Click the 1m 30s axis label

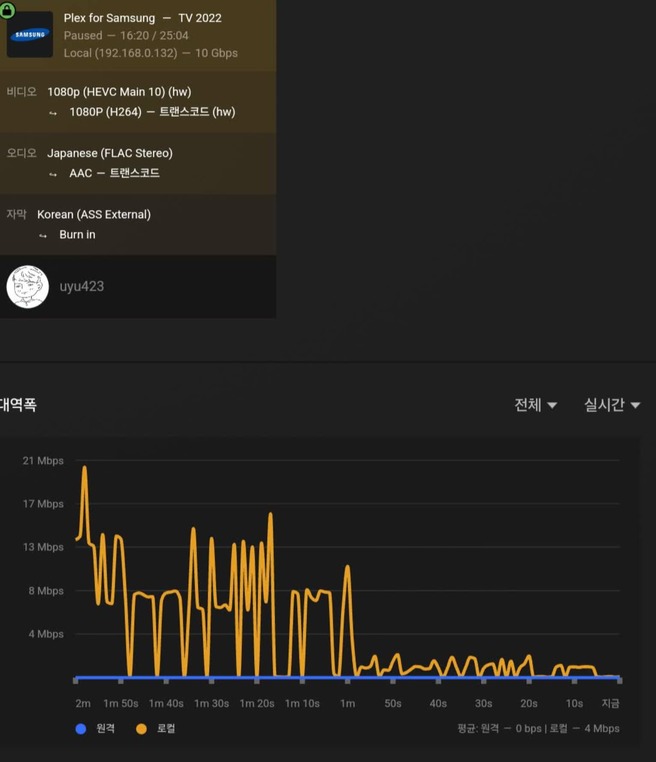click(x=211, y=703)
